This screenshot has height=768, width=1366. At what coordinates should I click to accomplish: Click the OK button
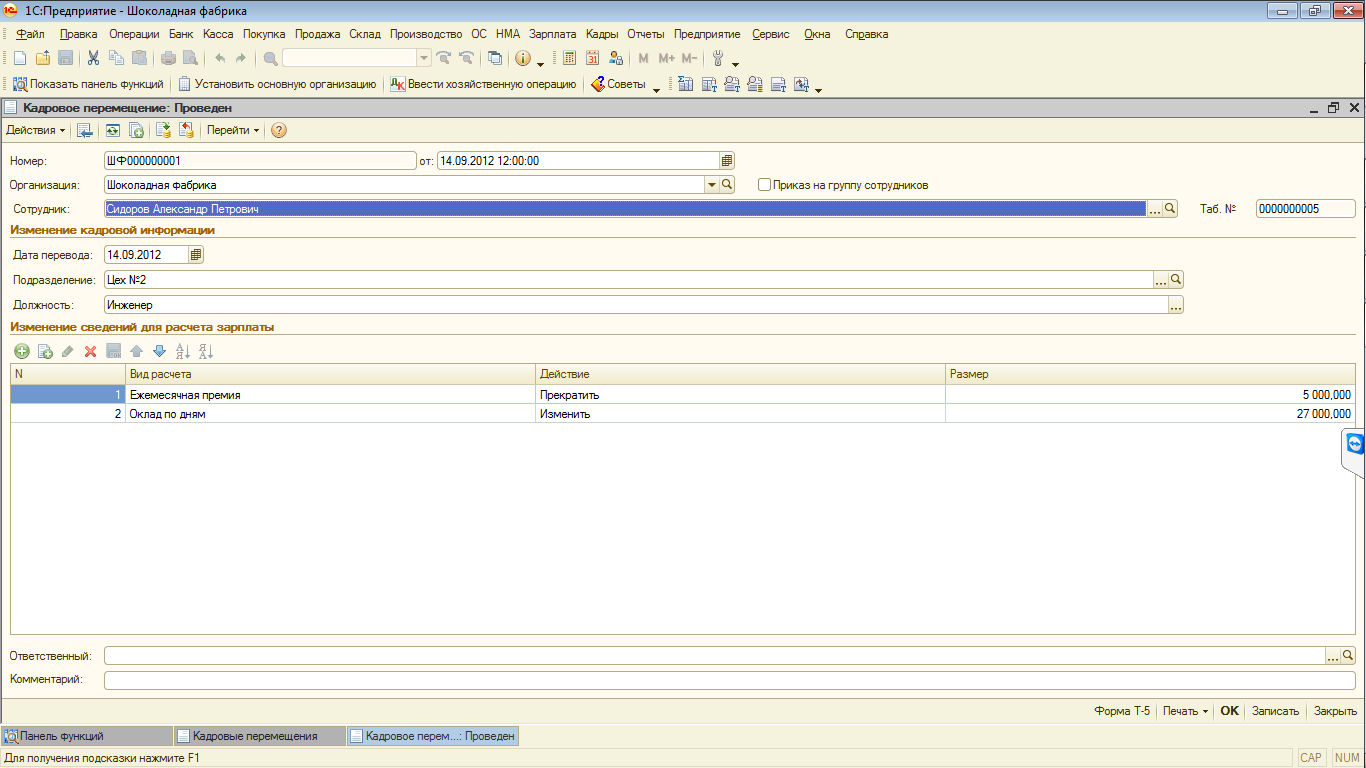(x=1229, y=711)
